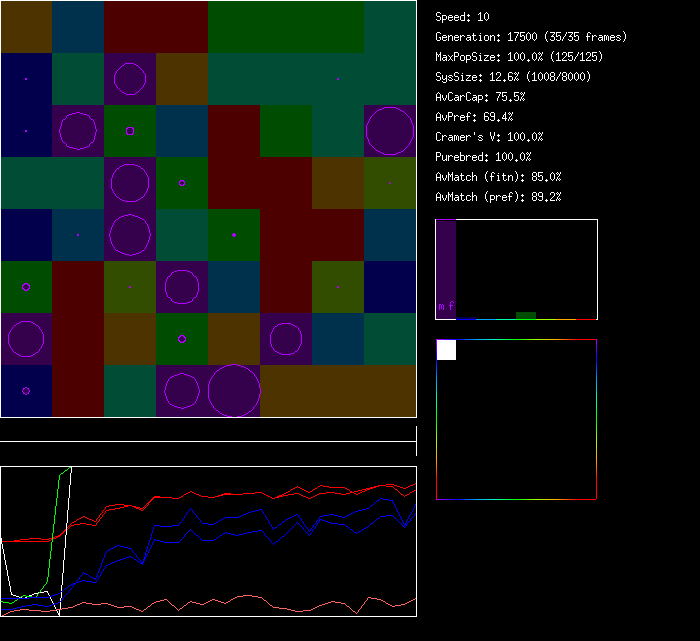Image resolution: width=700 pixels, height=641 pixels.
Task: Select the large circle in the rightmost grid column
Action: point(390,131)
